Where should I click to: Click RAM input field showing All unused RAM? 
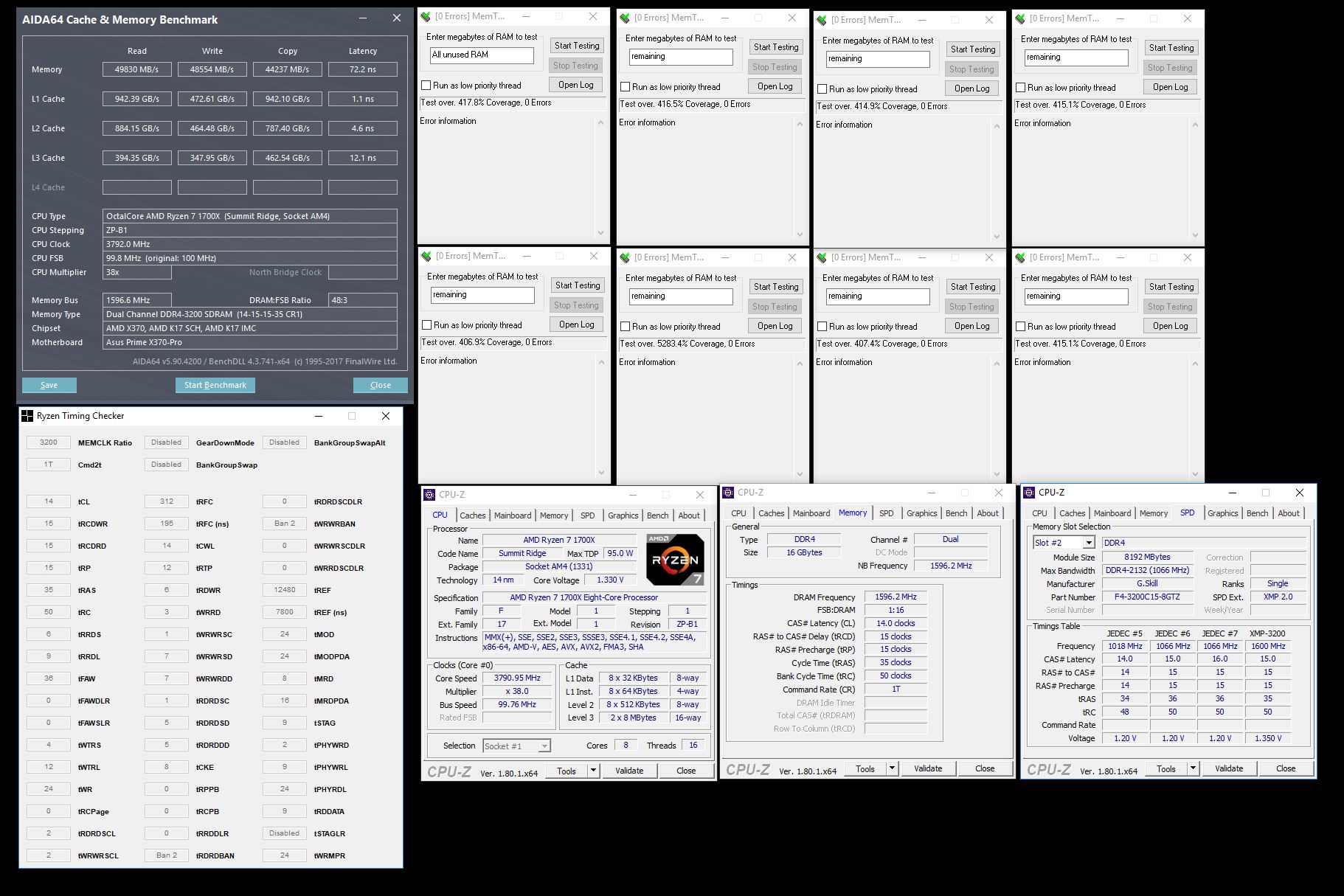click(482, 55)
